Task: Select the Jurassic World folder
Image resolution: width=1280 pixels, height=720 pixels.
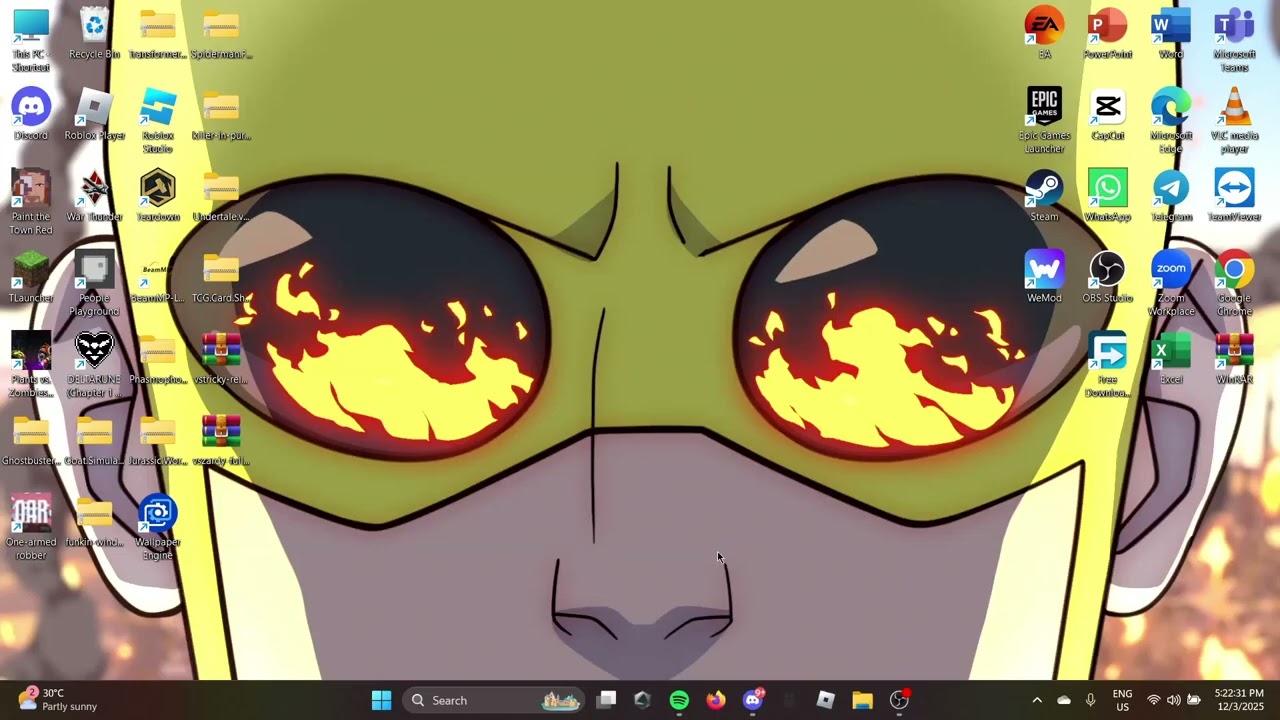Action: click(158, 440)
